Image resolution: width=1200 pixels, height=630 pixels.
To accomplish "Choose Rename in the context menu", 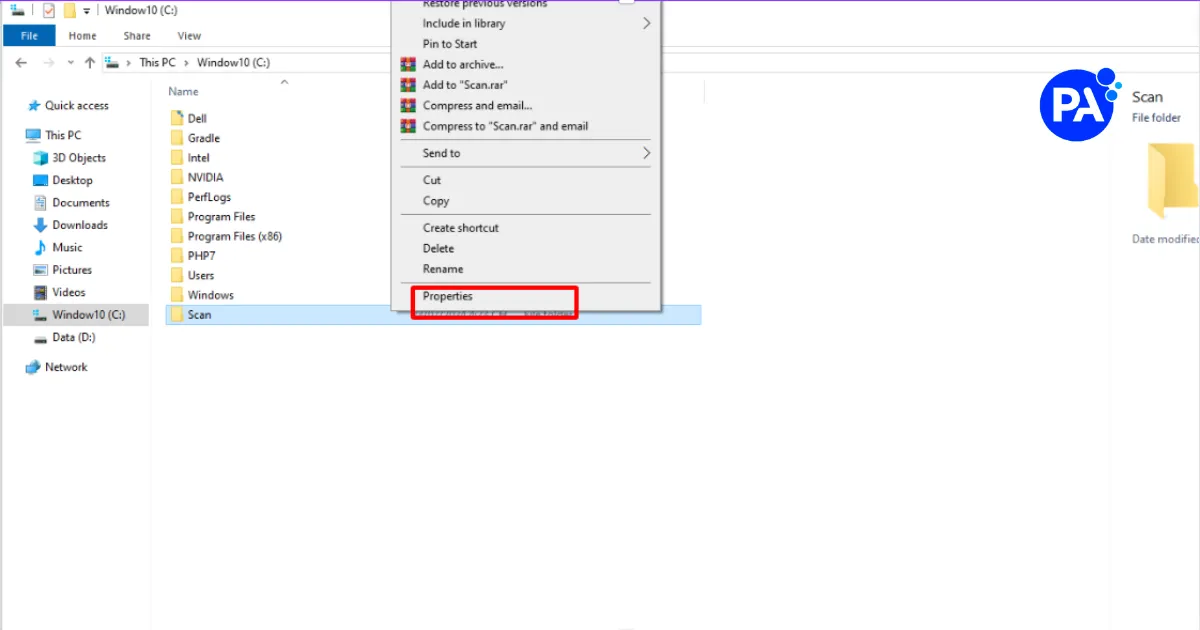I will click(x=525, y=269).
